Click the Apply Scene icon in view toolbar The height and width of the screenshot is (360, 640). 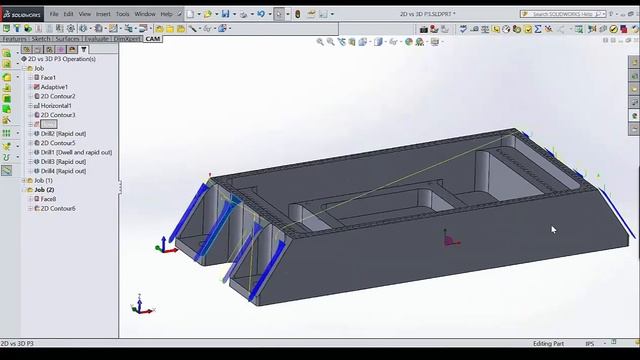pyautogui.click(x=420, y=42)
